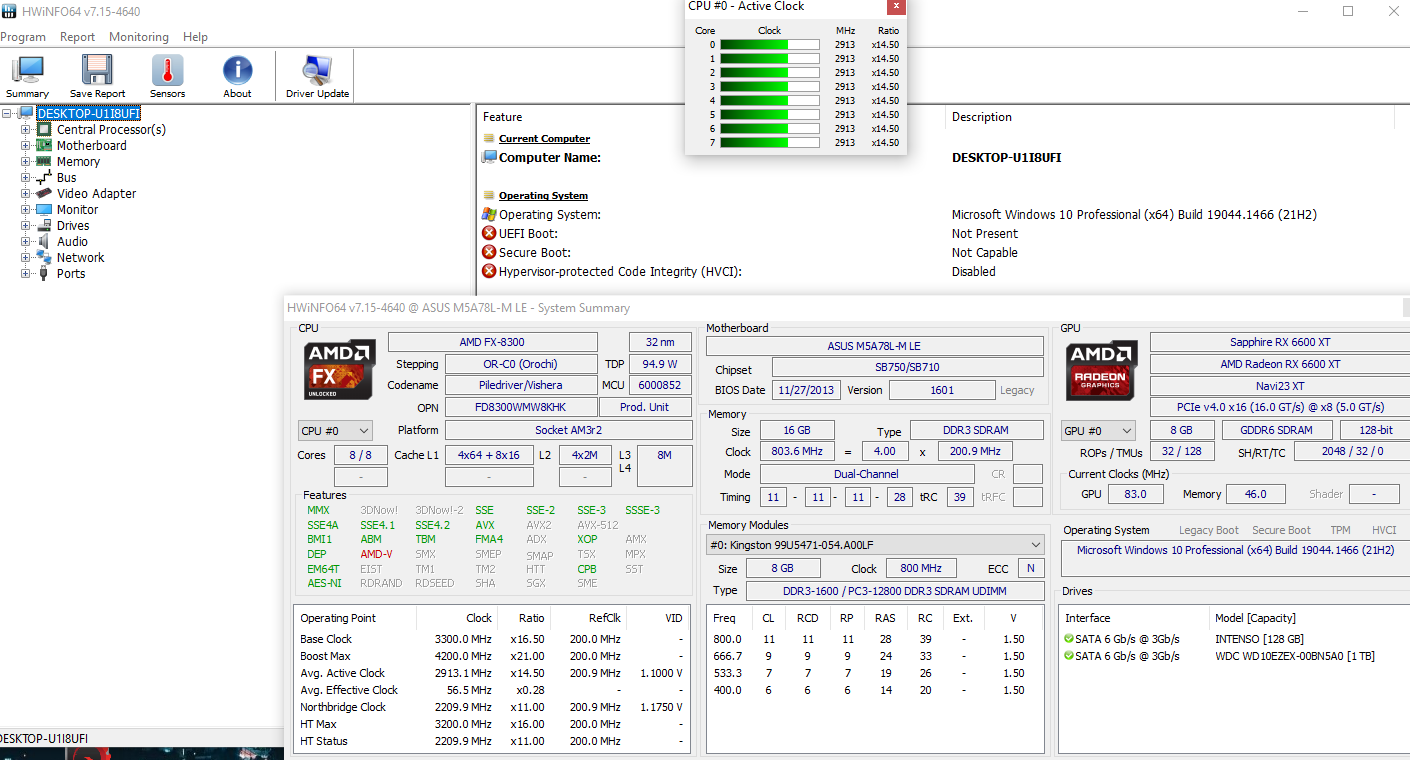Select the Motherboard tree icon
The image size is (1410, 760).
click(44, 145)
